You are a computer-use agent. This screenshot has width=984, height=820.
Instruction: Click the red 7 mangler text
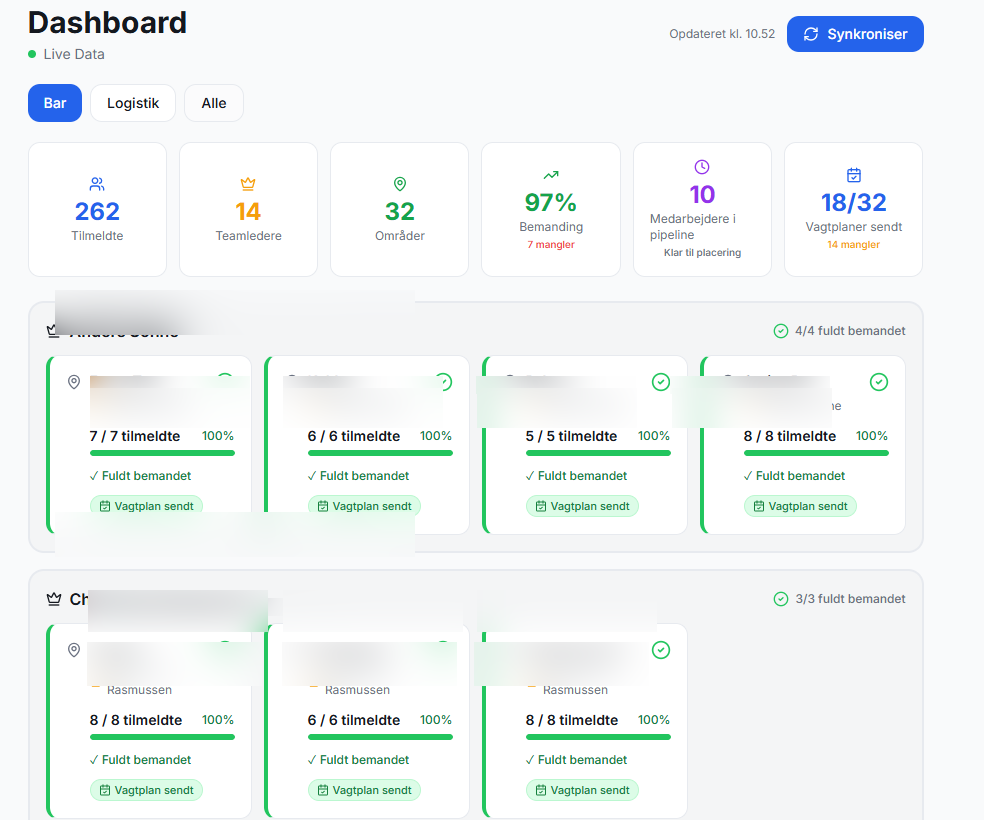[551, 245]
